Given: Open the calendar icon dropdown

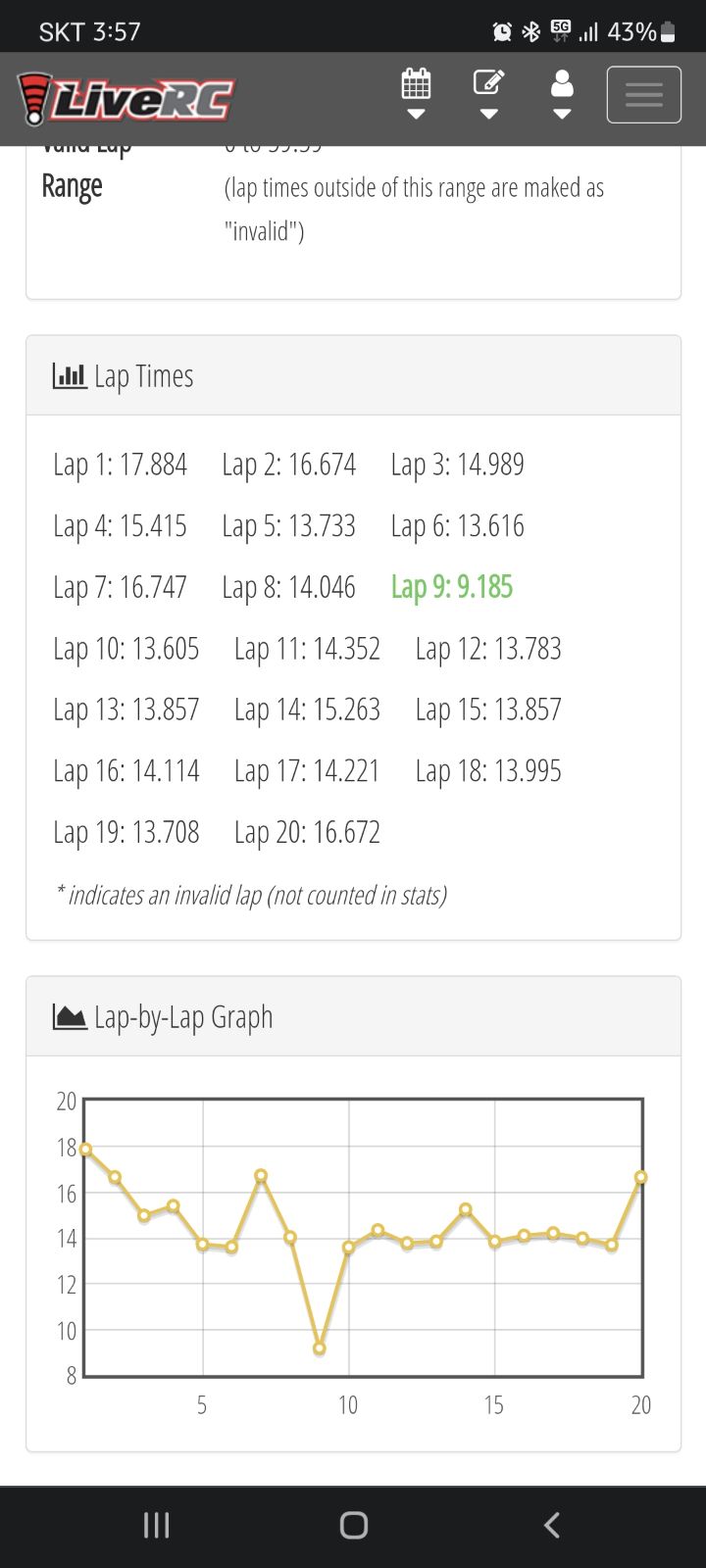Looking at the screenshot, I should click(416, 93).
